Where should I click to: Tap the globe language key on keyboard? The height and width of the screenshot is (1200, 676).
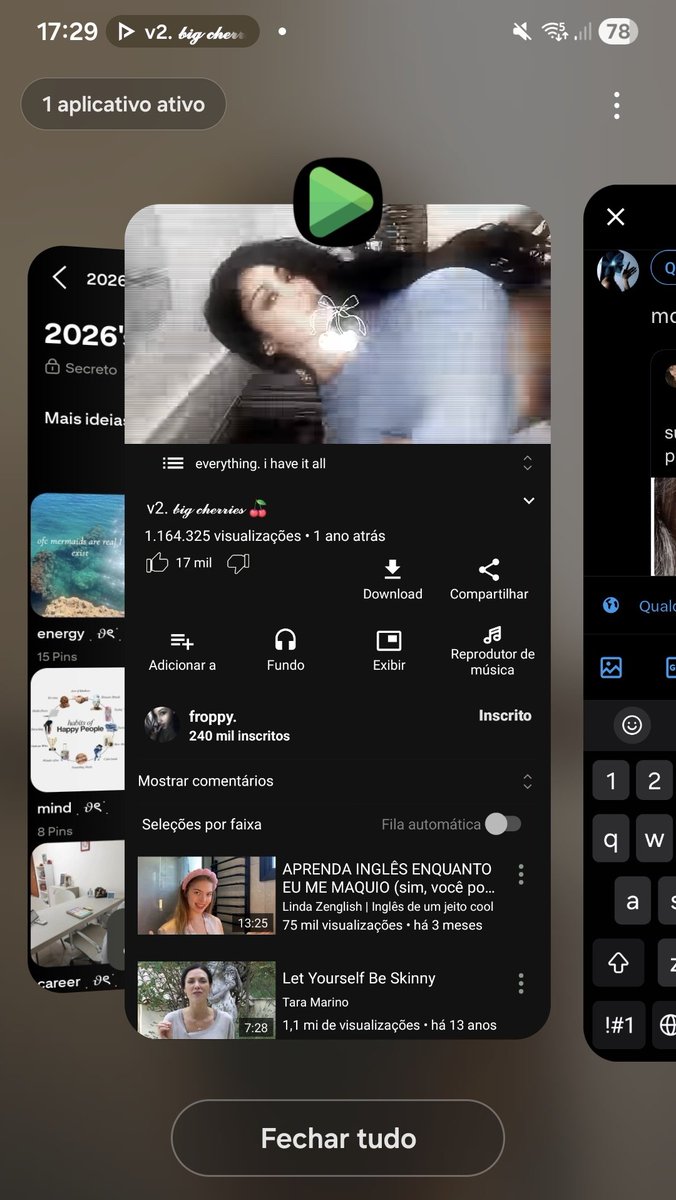click(x=667, y=1027)
